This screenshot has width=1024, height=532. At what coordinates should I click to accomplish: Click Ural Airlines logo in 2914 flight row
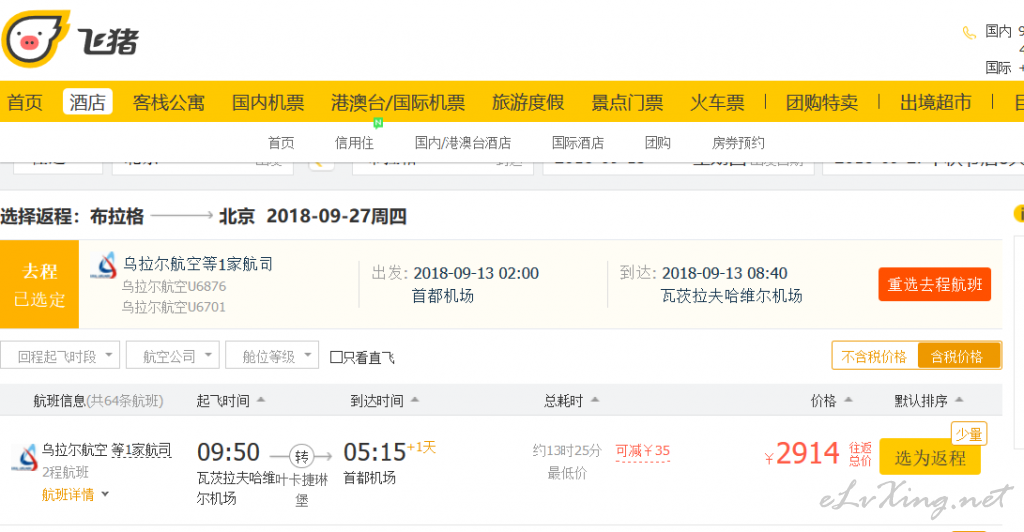coord(25,458)
